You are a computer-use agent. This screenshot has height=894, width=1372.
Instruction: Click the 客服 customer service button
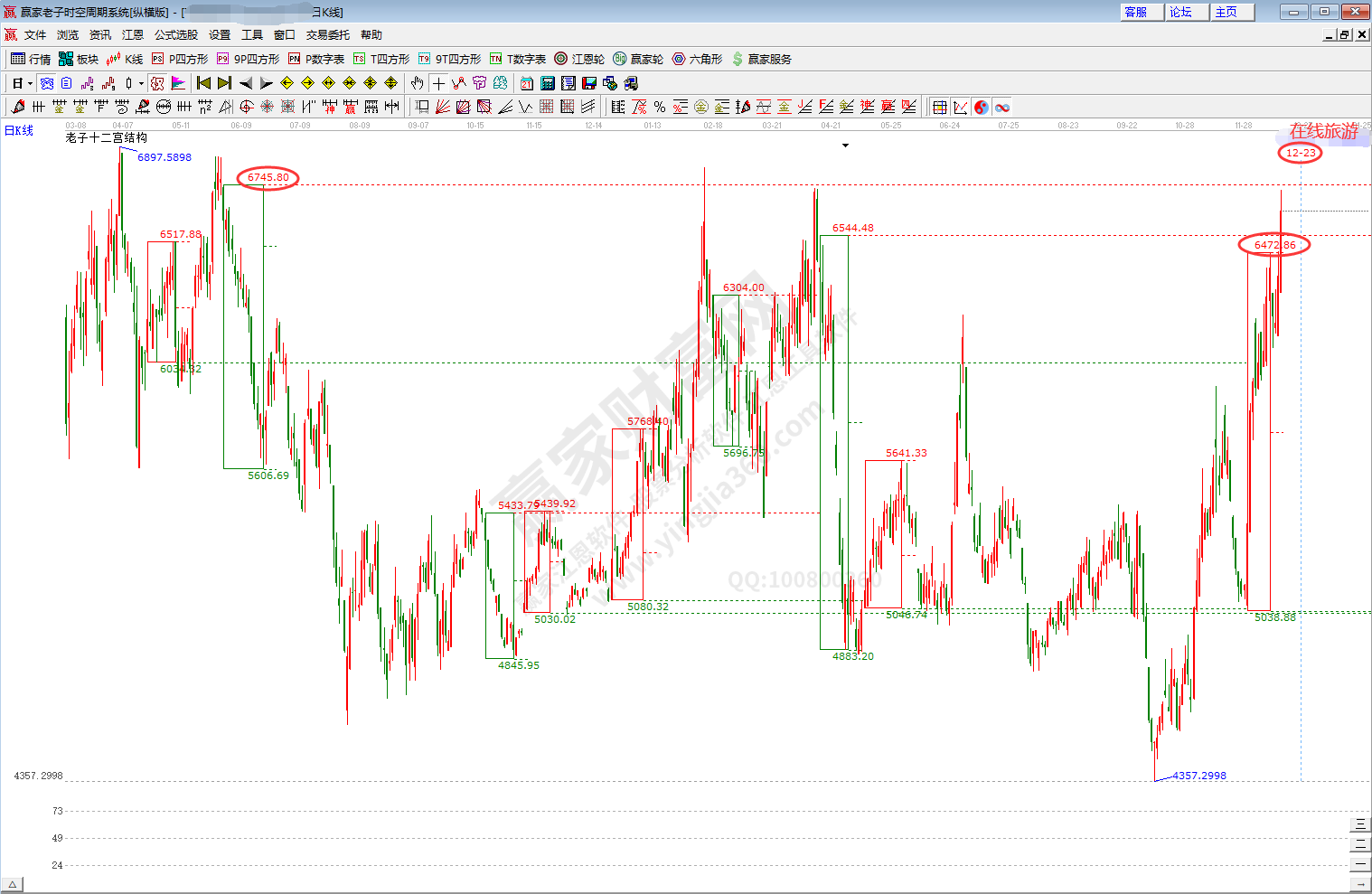tap(1135, 12)
